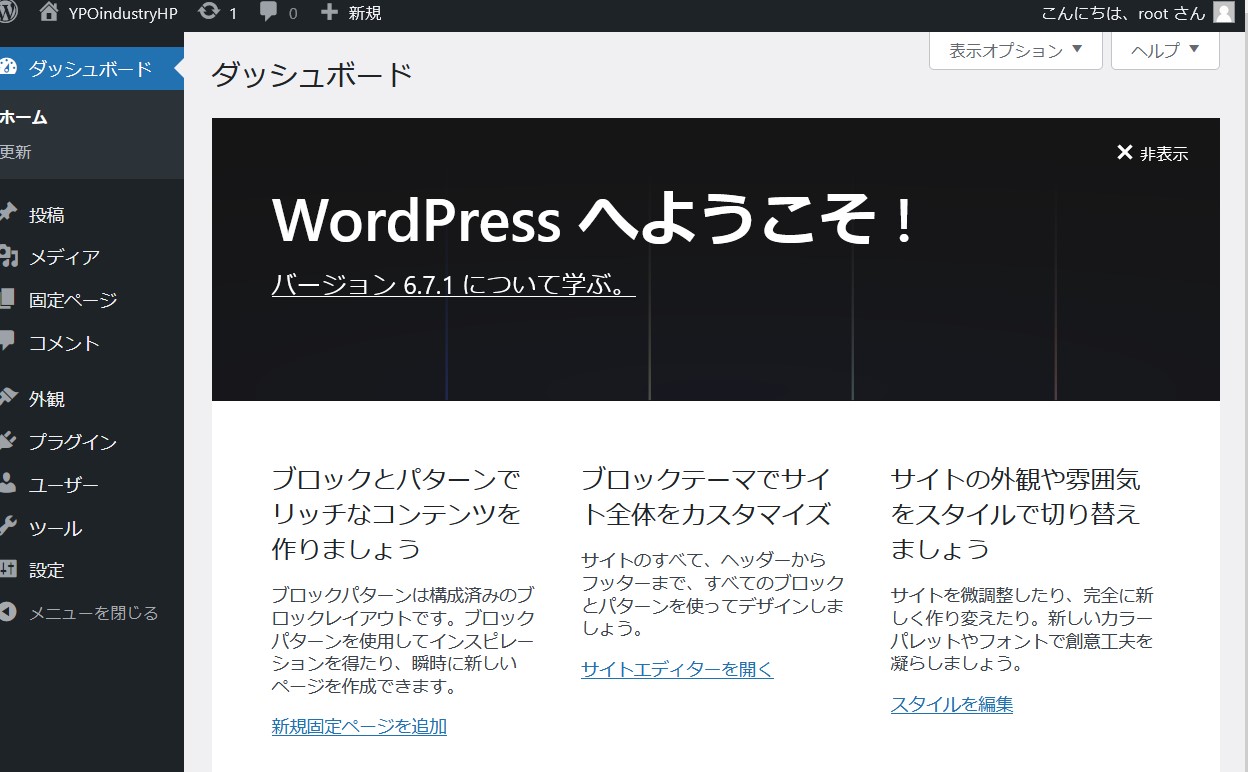Click the plus 新規 icon
This screenshot has width=1248, height=772.
(329, 13)
